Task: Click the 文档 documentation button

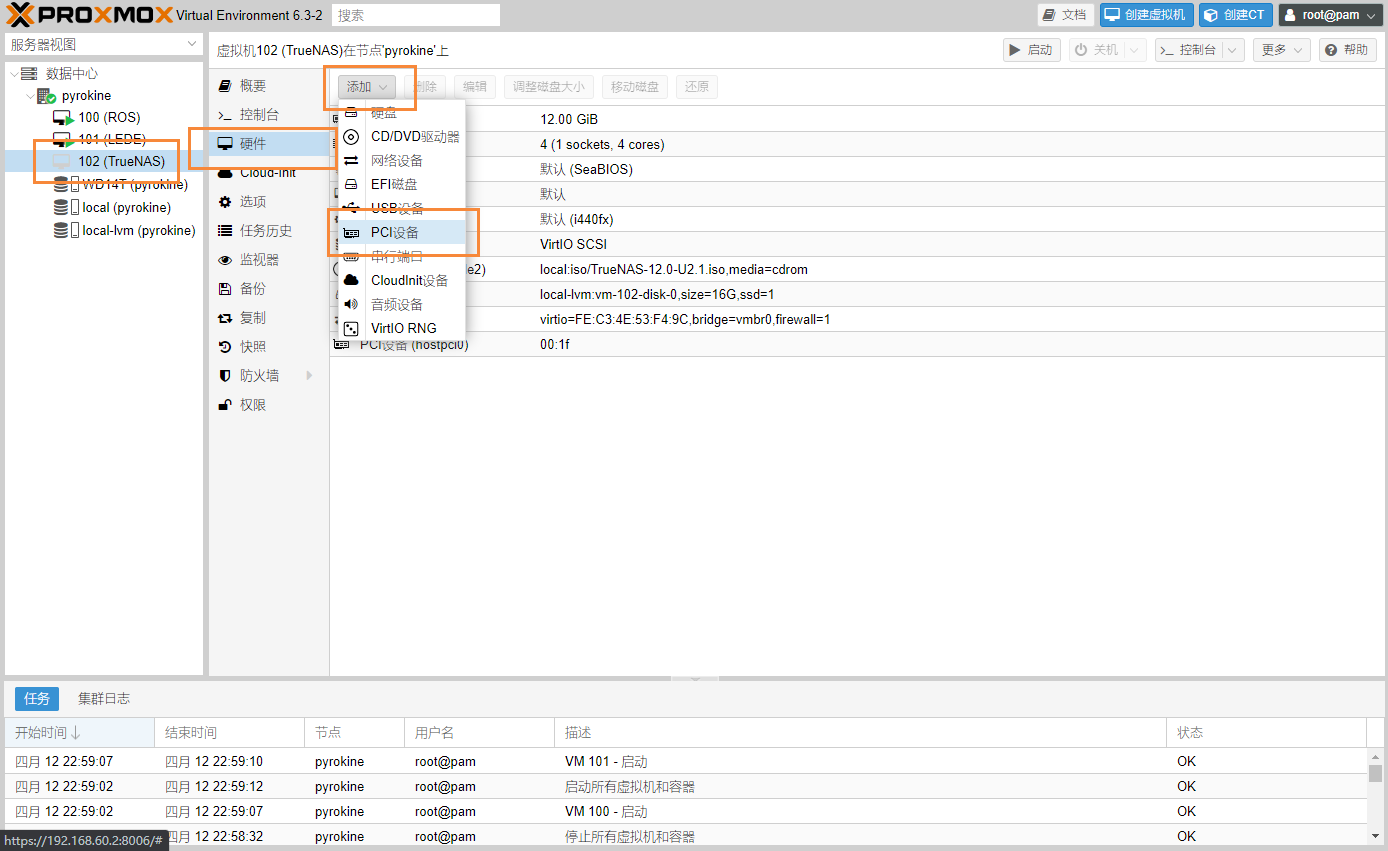Action: [1066, 15]
